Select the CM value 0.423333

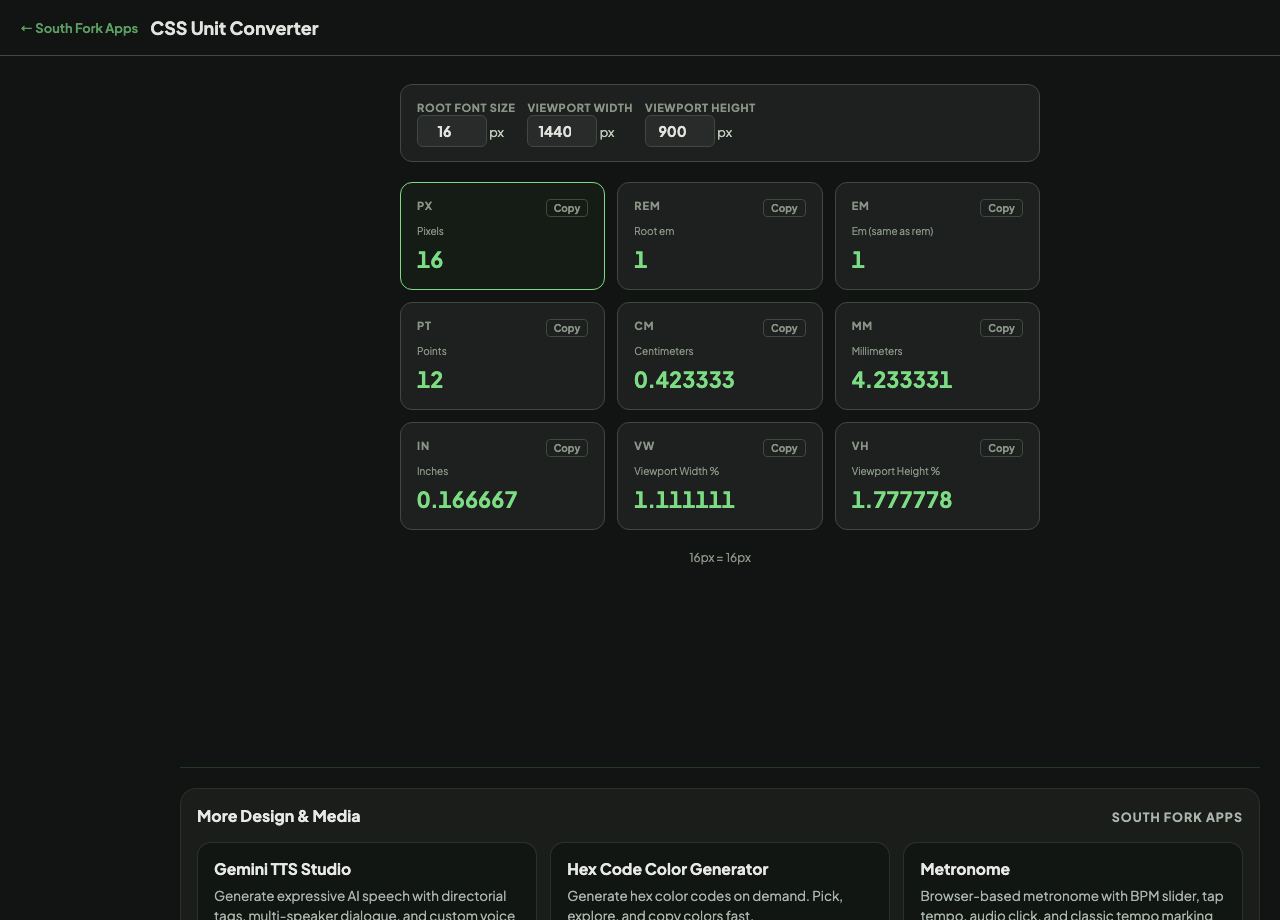684,380
